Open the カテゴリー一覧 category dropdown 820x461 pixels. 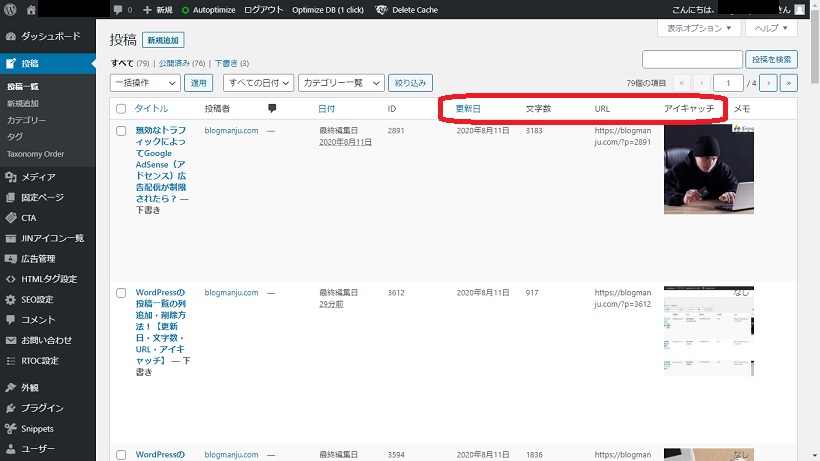(x=341, y=83)
